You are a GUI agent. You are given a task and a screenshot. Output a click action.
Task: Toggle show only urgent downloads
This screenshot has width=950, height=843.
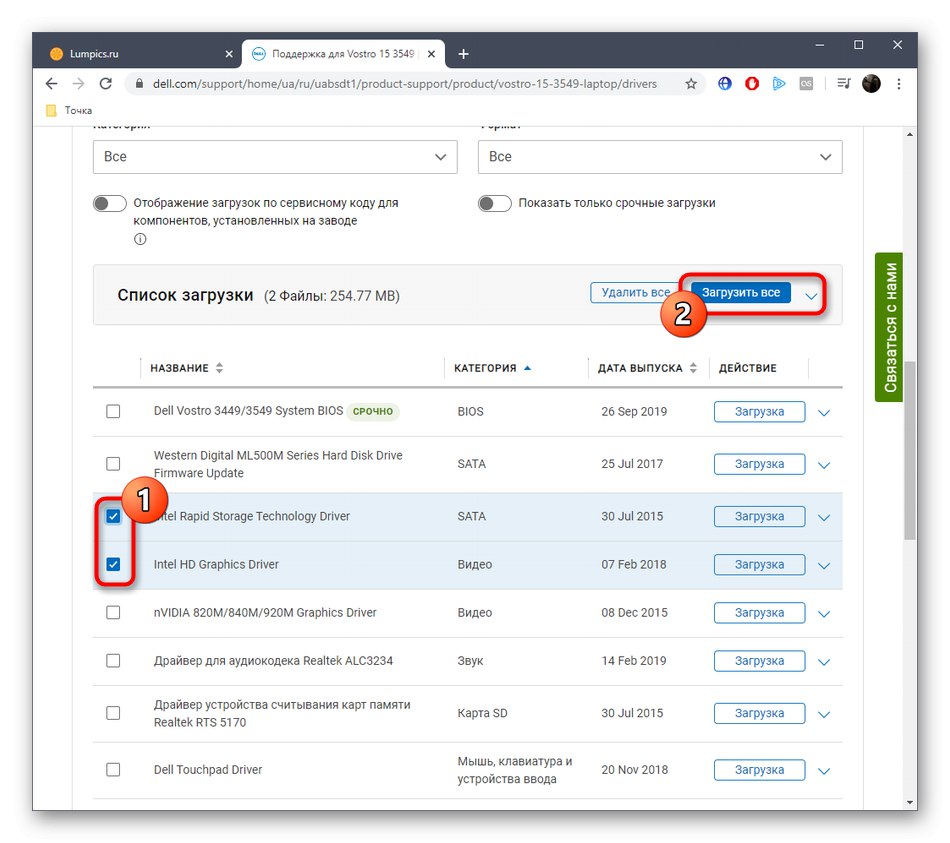point(494,203)
